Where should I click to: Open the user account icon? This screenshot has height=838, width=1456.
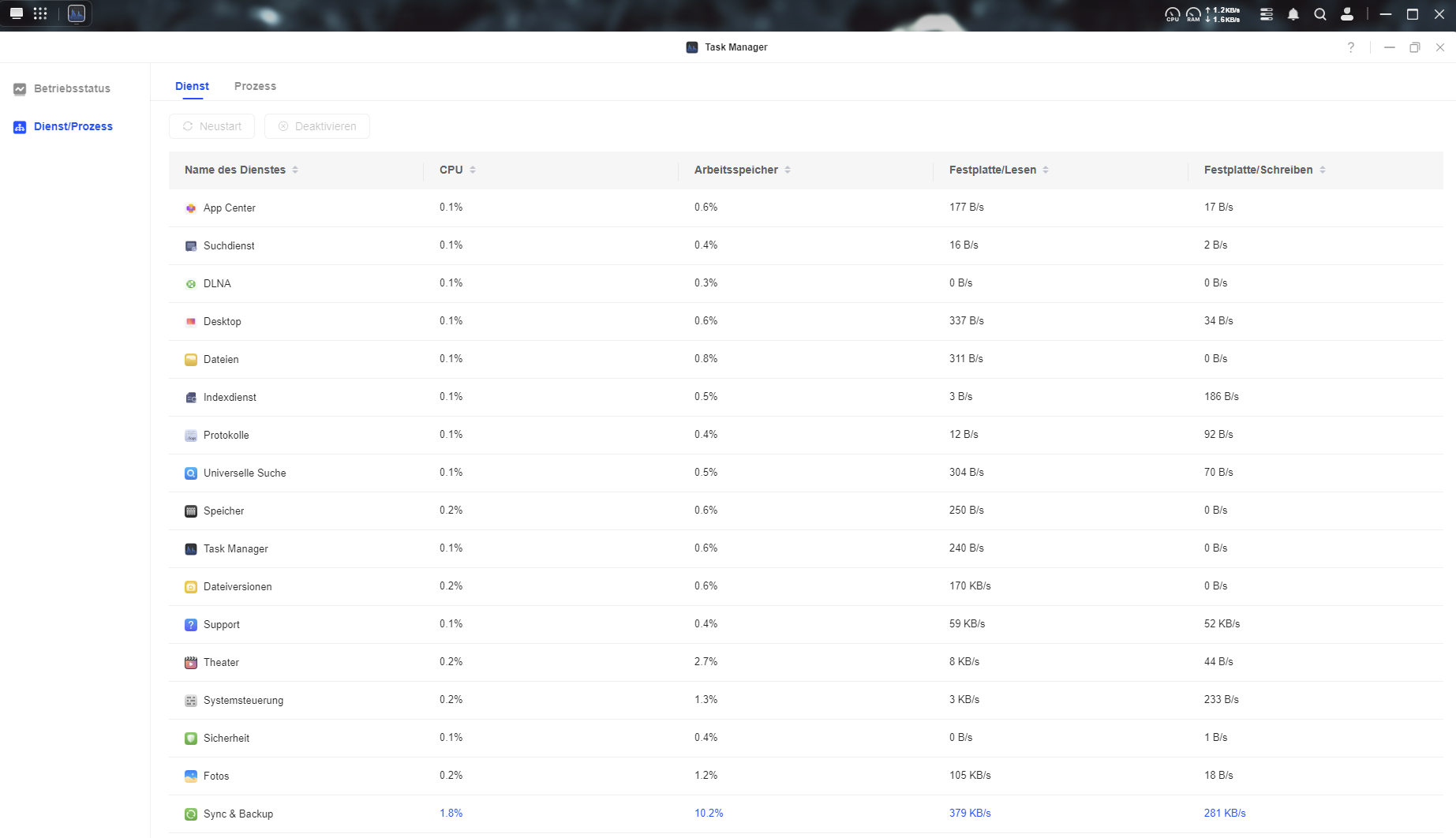point(1347,14)
